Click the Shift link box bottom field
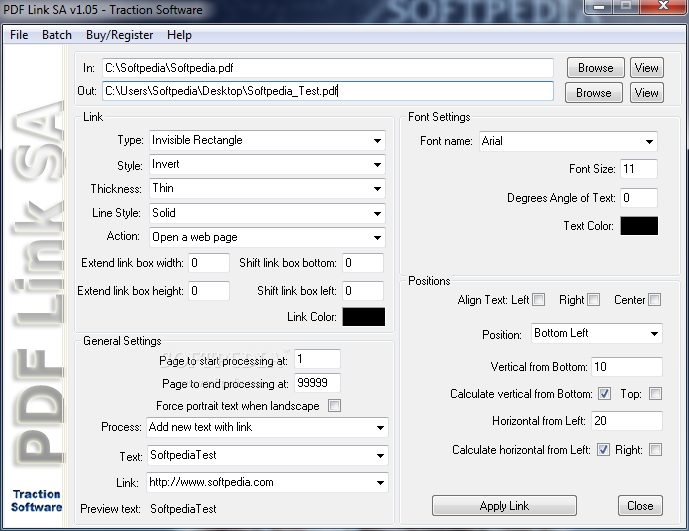The image size is (689, 531). pos(363,263)
